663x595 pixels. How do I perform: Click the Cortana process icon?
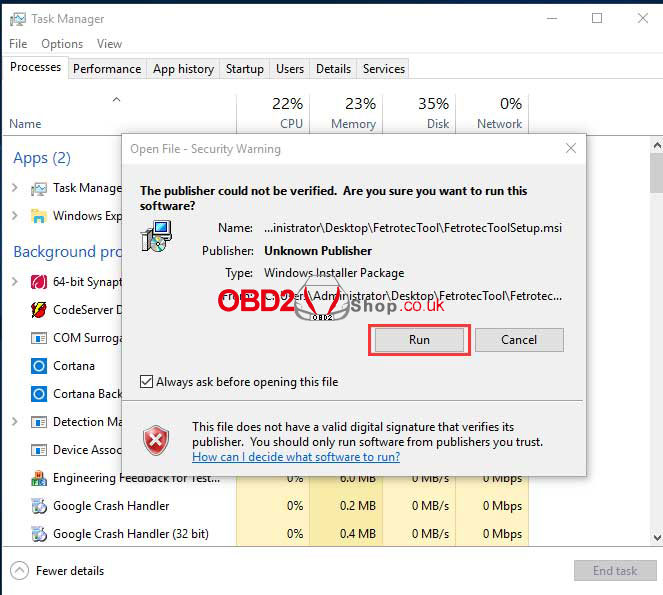tap(39, 366)
